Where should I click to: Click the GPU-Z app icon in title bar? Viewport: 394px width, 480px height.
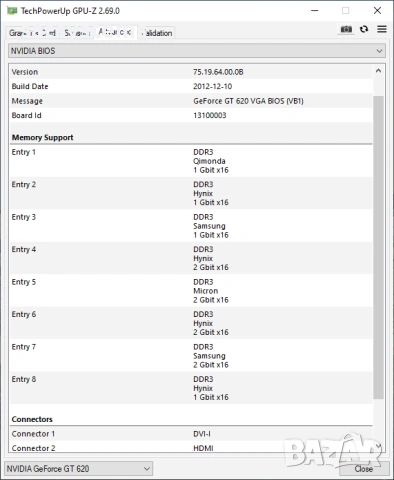[12, 11]
